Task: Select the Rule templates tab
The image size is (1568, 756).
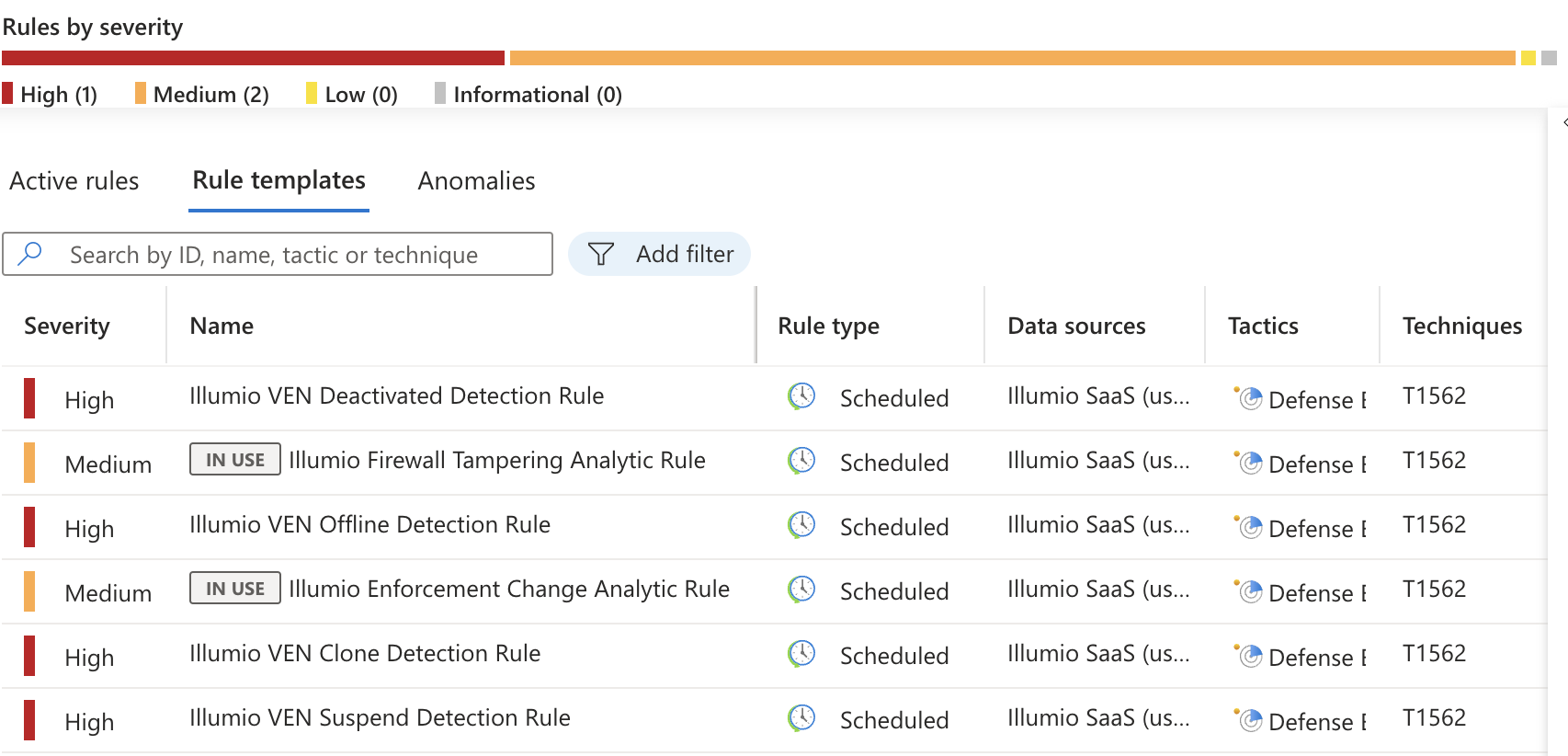Action: click(278, 180)
